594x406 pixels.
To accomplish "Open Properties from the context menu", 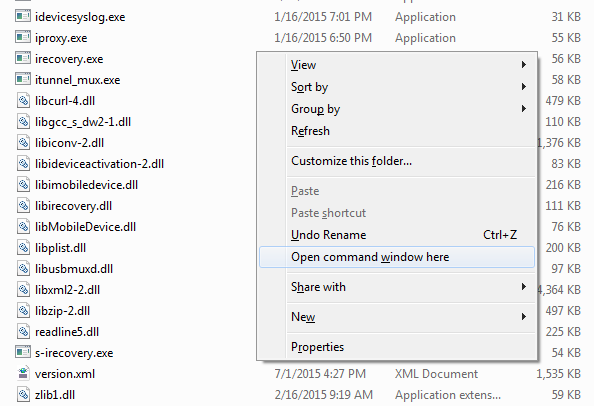I will 397,347.
